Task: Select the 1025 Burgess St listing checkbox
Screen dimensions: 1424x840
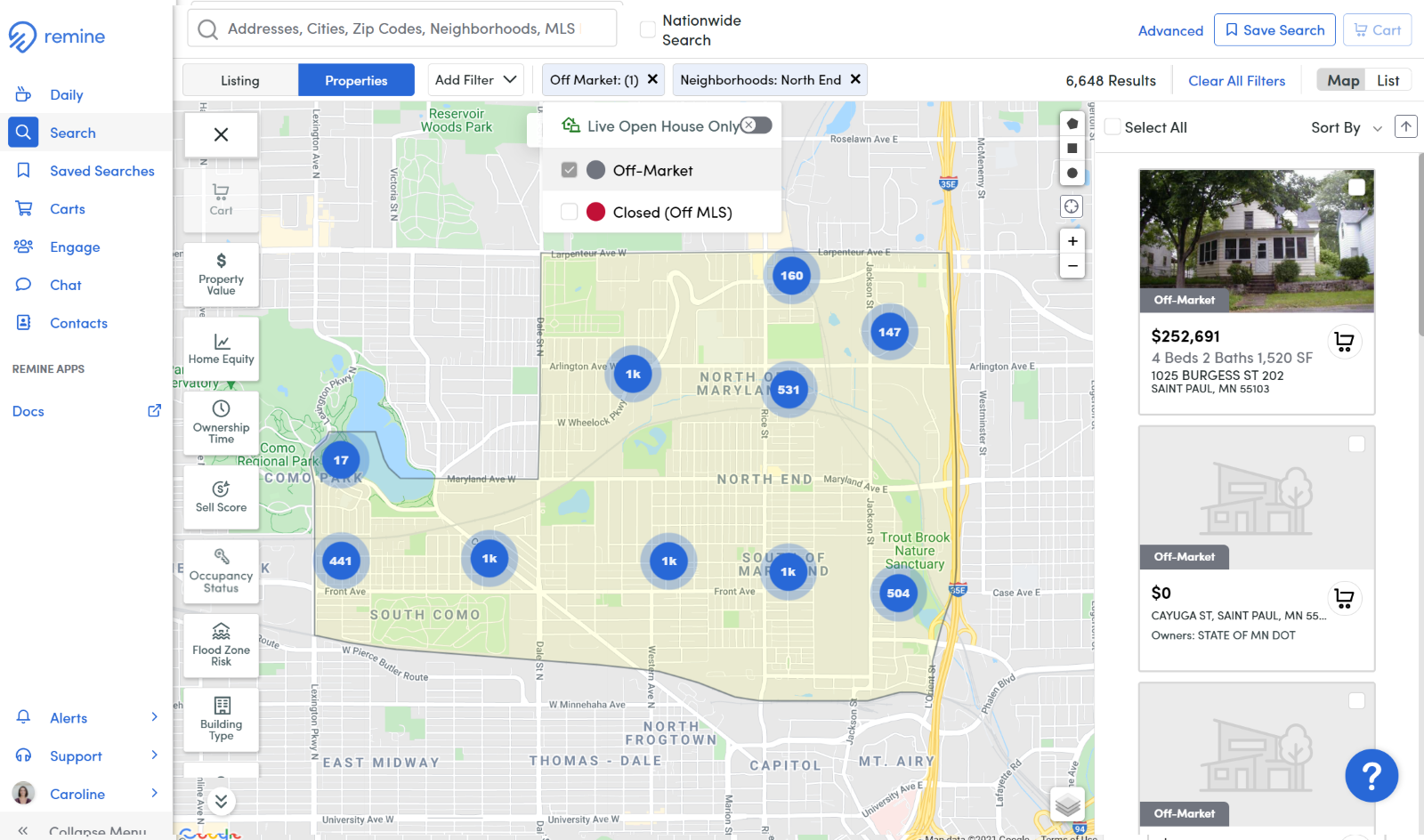Action: (1356, 187)
